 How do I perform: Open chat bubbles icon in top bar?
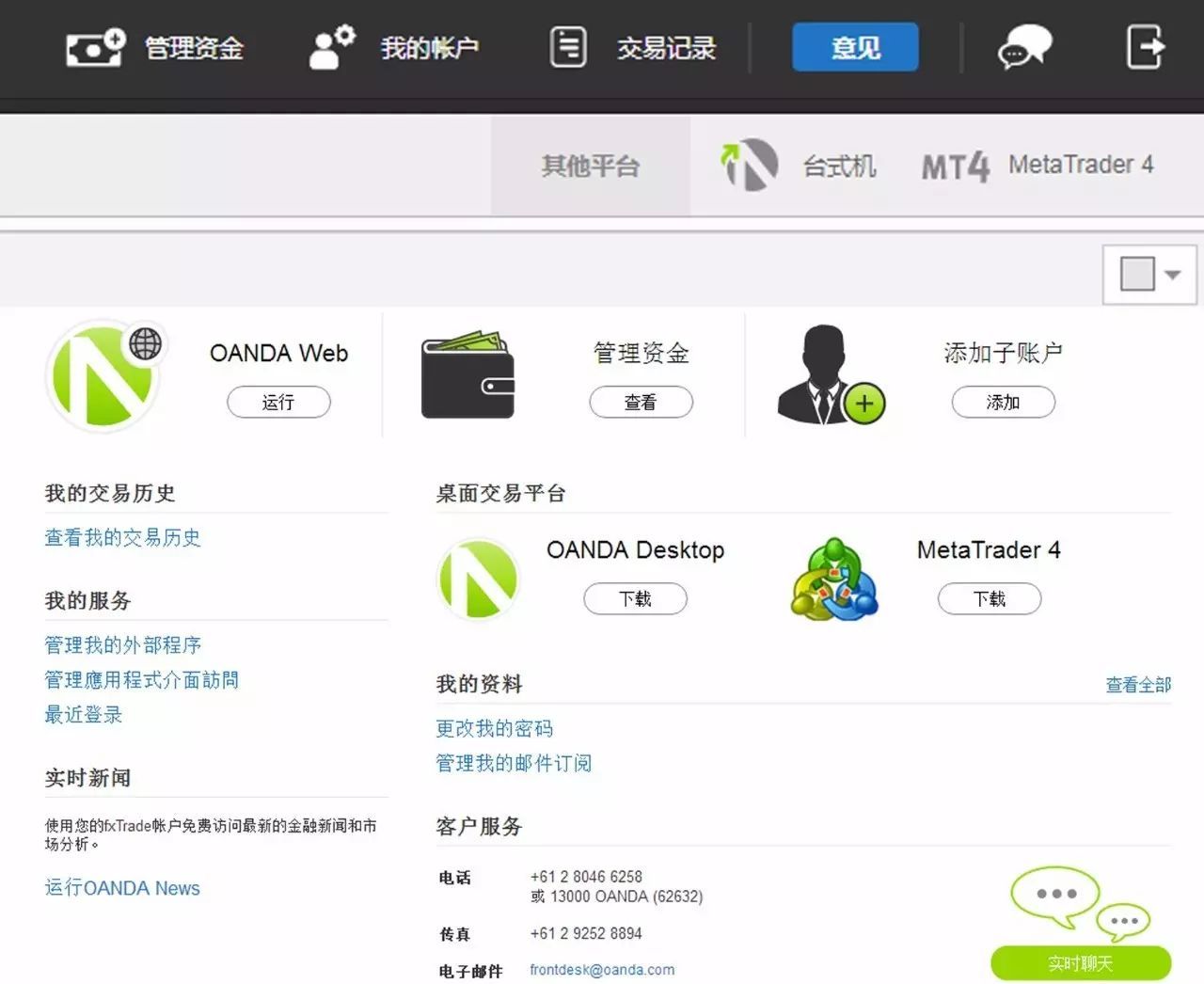(1024, 47)
